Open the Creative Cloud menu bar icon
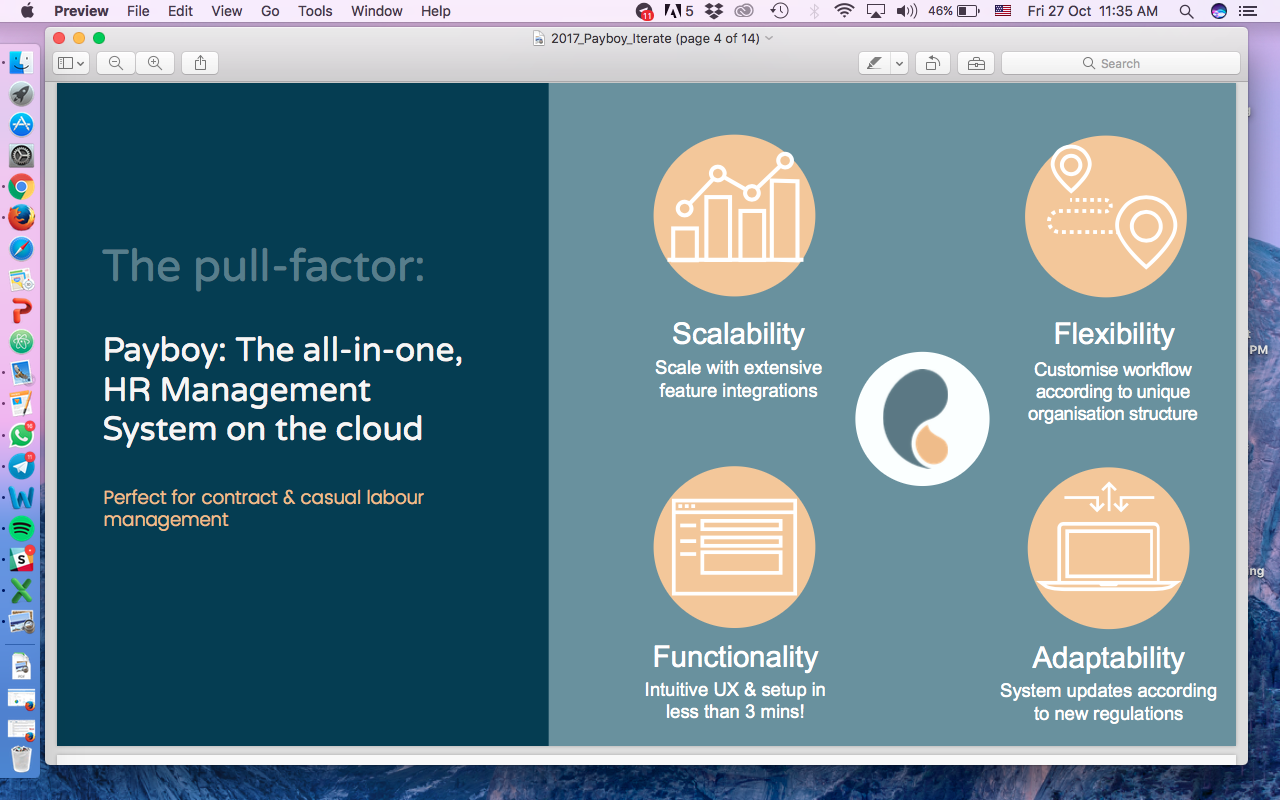 pos(743,11)
